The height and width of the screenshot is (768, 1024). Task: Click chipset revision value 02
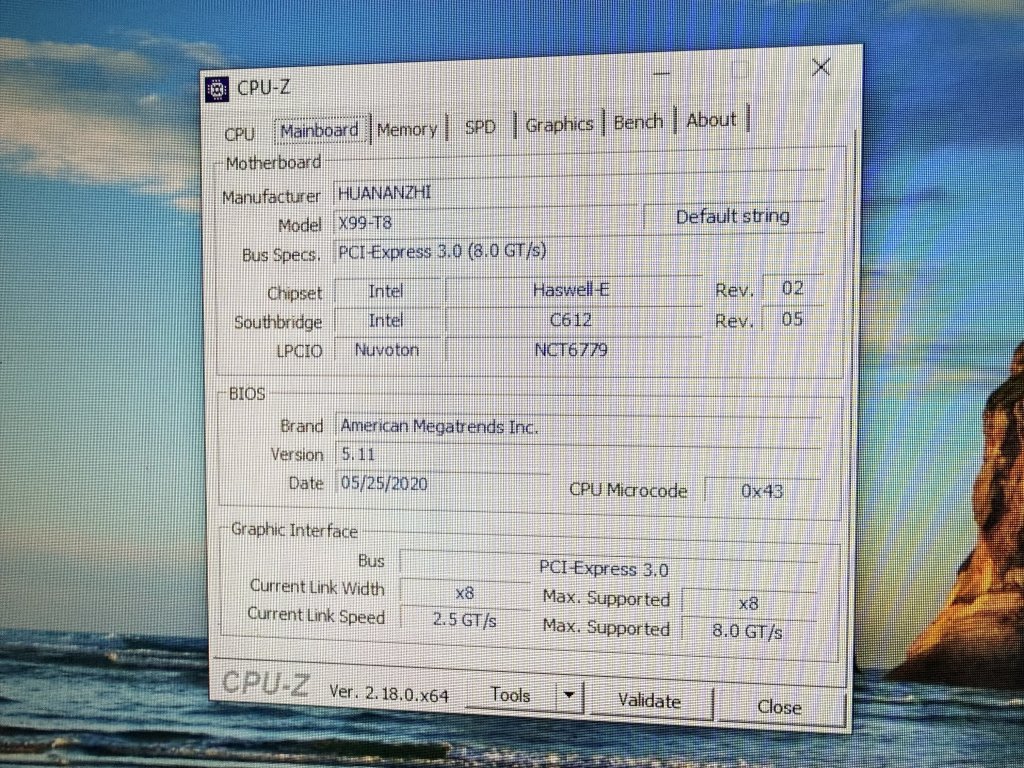click(x=792, y=288)
